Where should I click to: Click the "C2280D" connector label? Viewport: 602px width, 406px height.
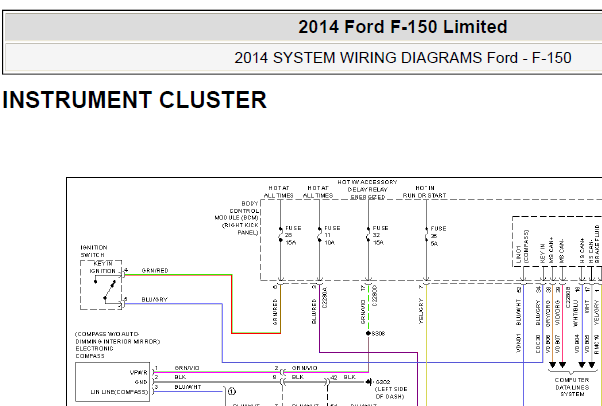(x=375, y=295)
